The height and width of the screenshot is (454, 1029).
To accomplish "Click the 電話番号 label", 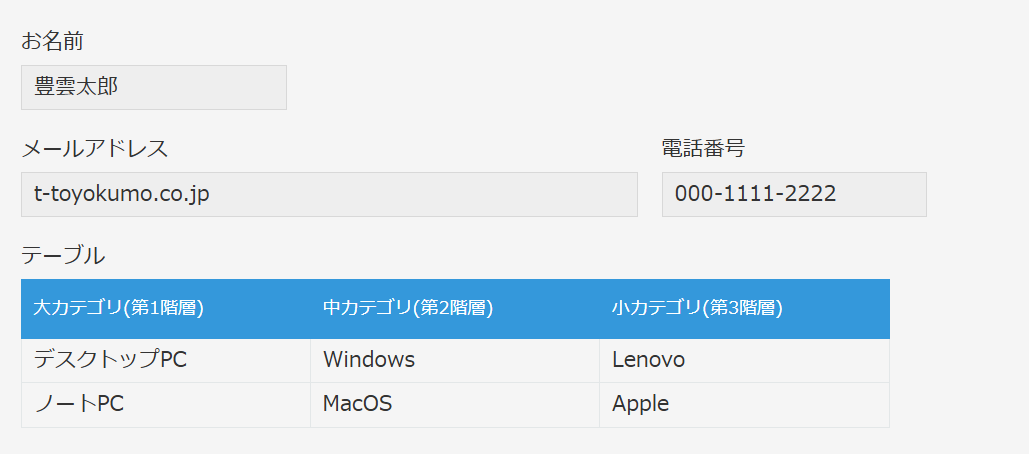I will [704, 149].
